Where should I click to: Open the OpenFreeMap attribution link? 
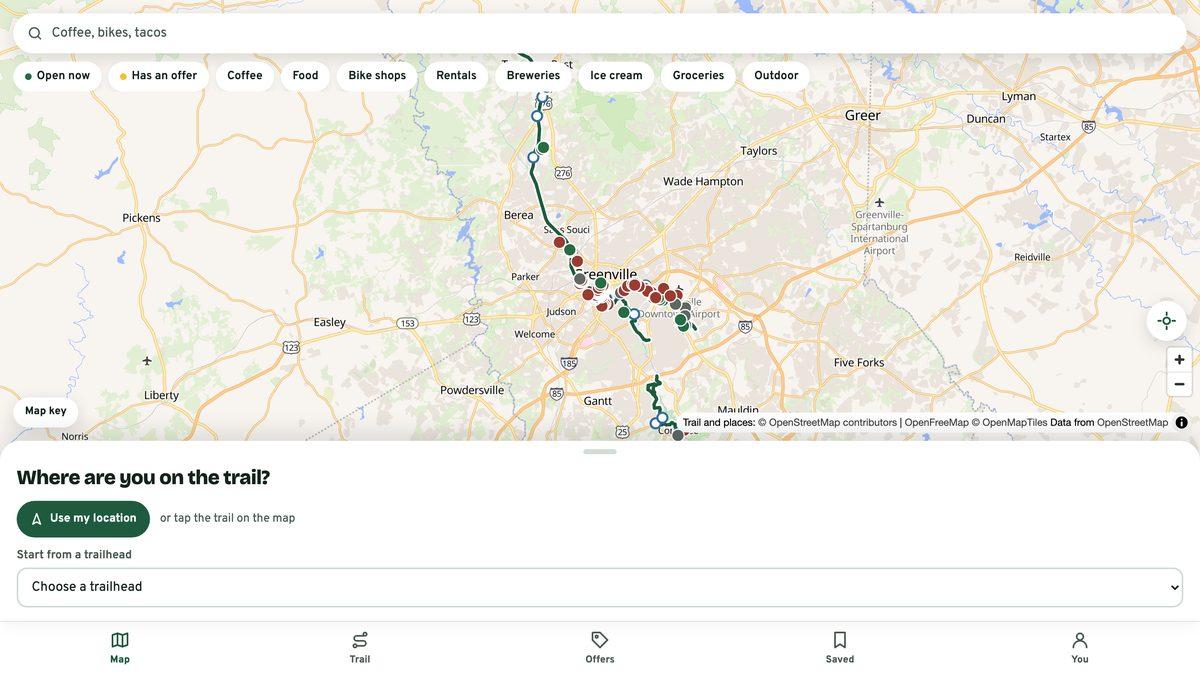coord(937,423)
